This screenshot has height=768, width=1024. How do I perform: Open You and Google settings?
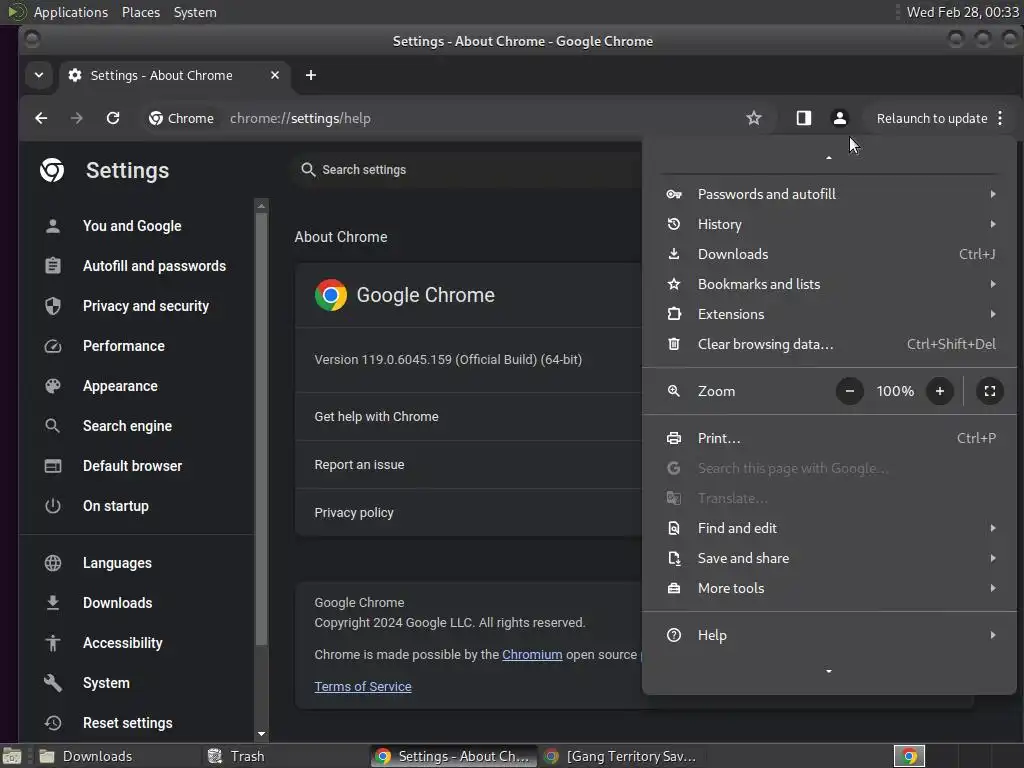(133, 226)
